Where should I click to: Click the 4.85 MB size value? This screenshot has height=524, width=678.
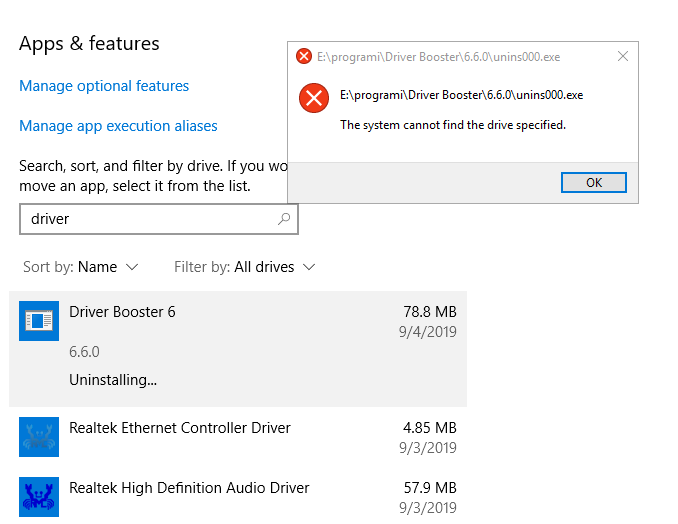(430, 428)
